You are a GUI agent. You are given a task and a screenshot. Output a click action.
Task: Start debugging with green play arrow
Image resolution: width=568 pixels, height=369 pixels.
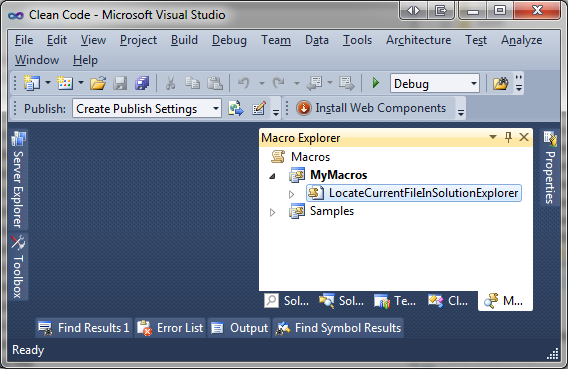click(x=376, y=83)
